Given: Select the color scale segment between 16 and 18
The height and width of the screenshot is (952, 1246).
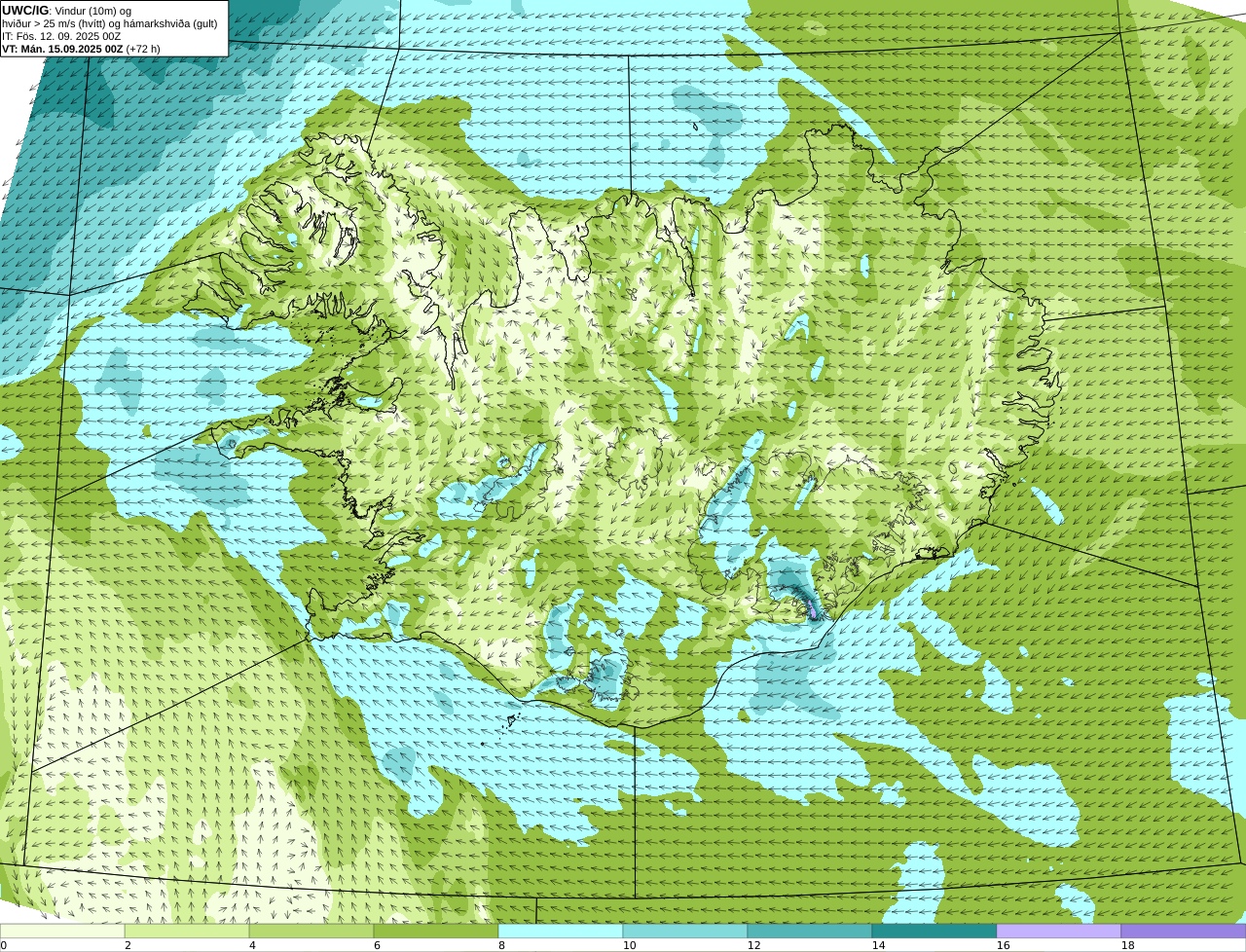Looking at the screenshot, I should click(x=1059, y=932).
